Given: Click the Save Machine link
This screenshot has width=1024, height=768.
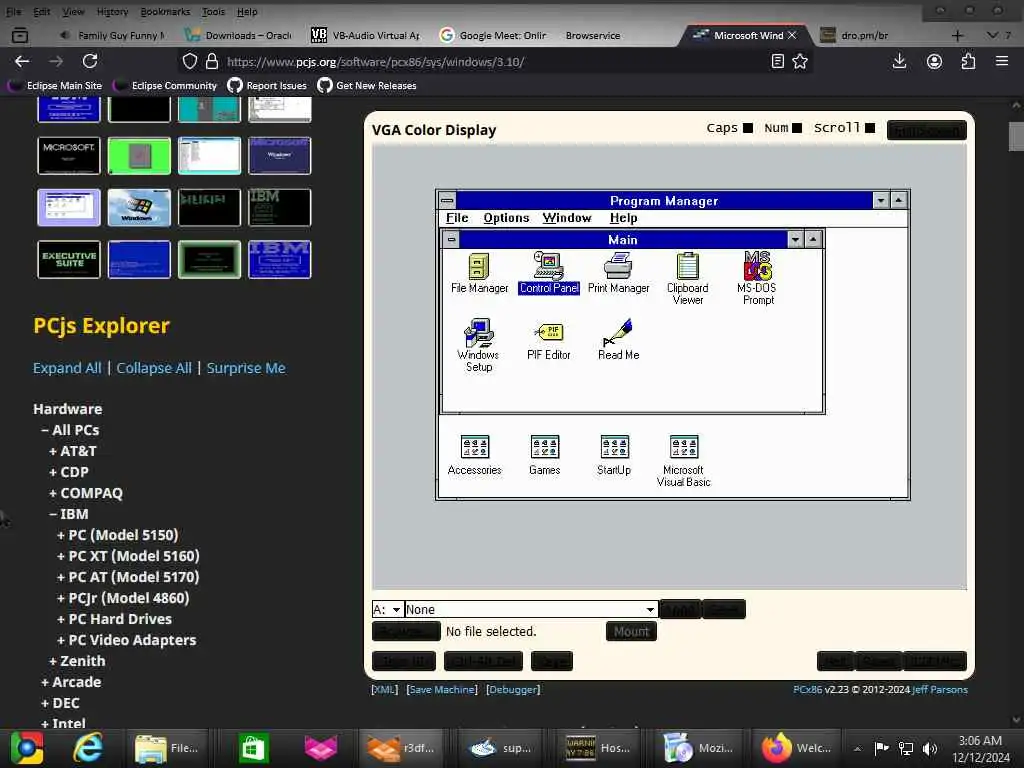Looking at the screenshot, I should pyautogui.click(x=442, y=690).
